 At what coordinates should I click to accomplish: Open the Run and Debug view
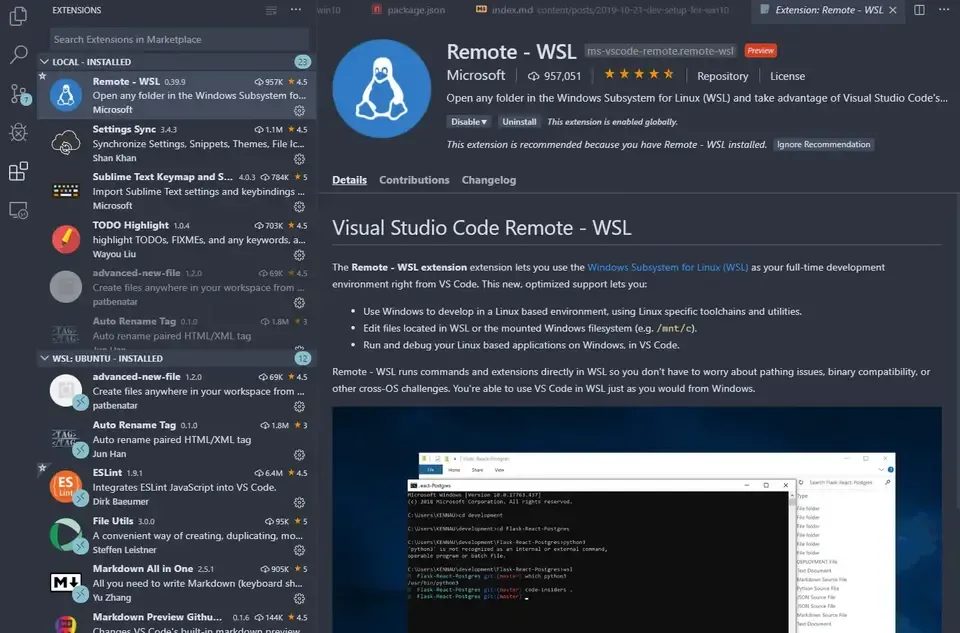(x=18, y=132)
